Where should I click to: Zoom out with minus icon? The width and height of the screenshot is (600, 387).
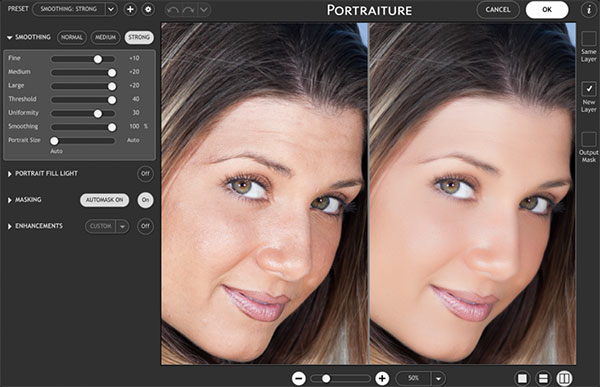299,379
